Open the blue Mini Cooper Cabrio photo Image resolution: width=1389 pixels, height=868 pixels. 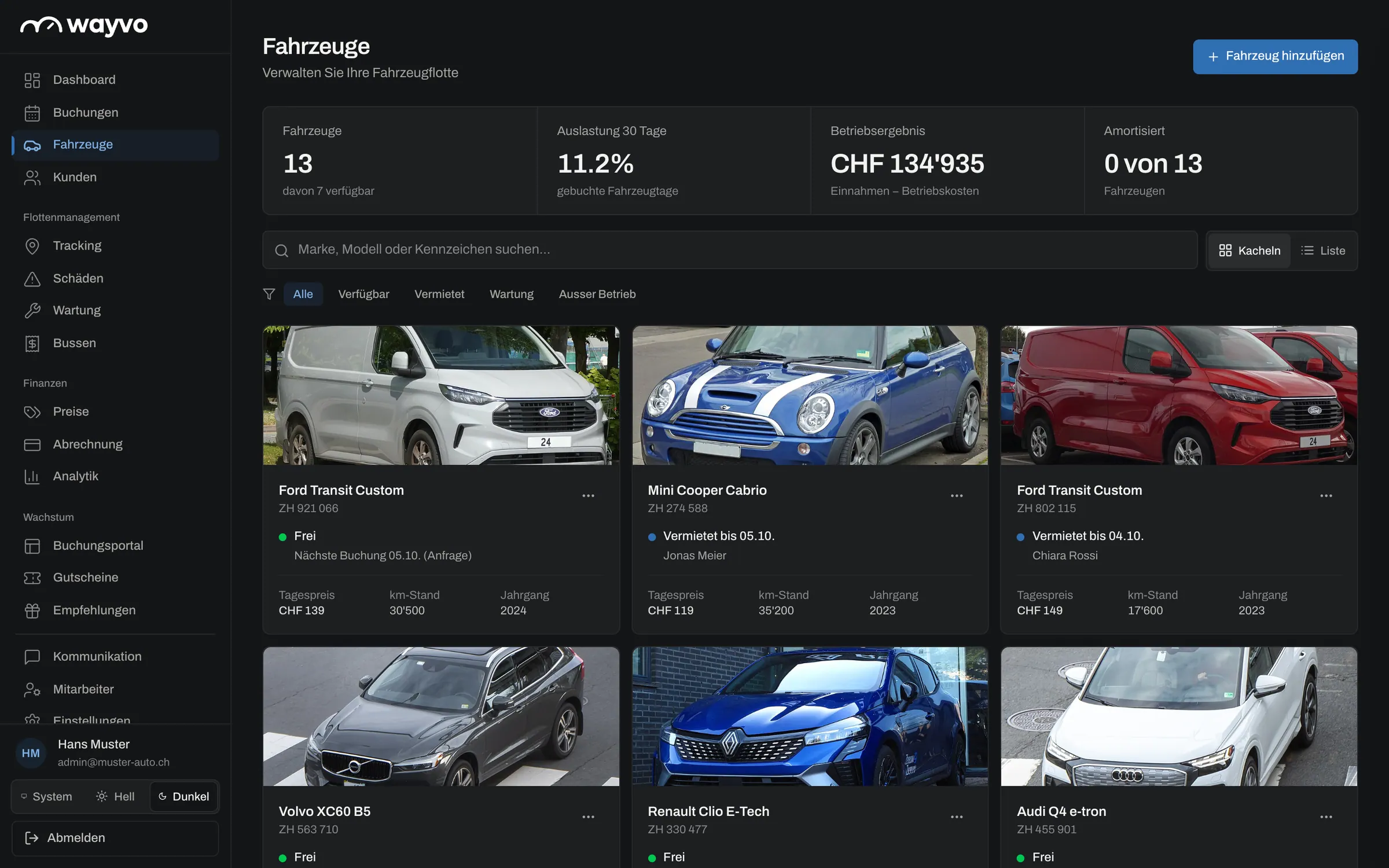(810, 395)
